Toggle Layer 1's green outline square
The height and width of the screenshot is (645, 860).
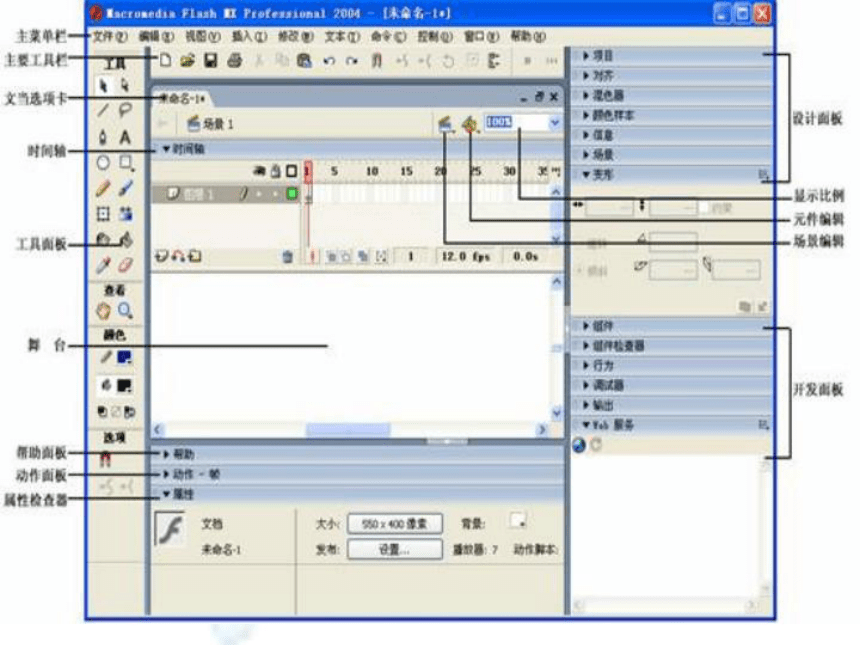(x=292, y=193)
